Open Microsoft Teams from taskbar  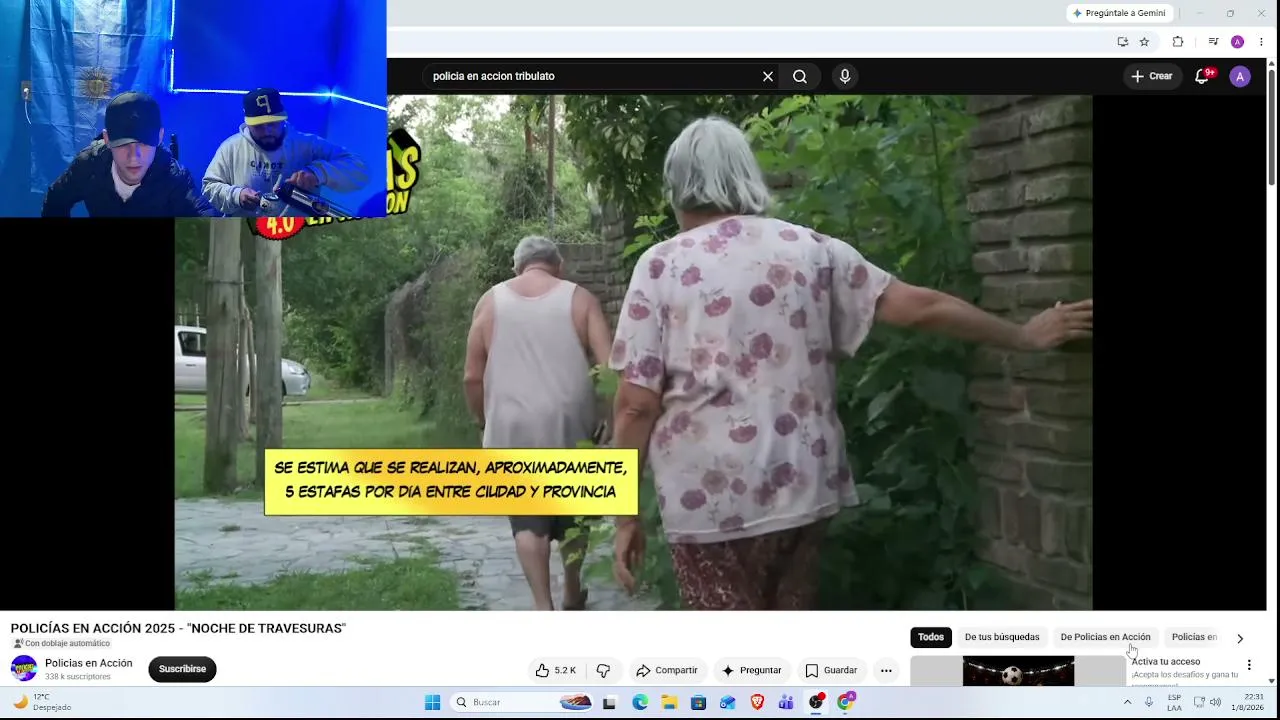pyautogui.click(x=786, y=702)
